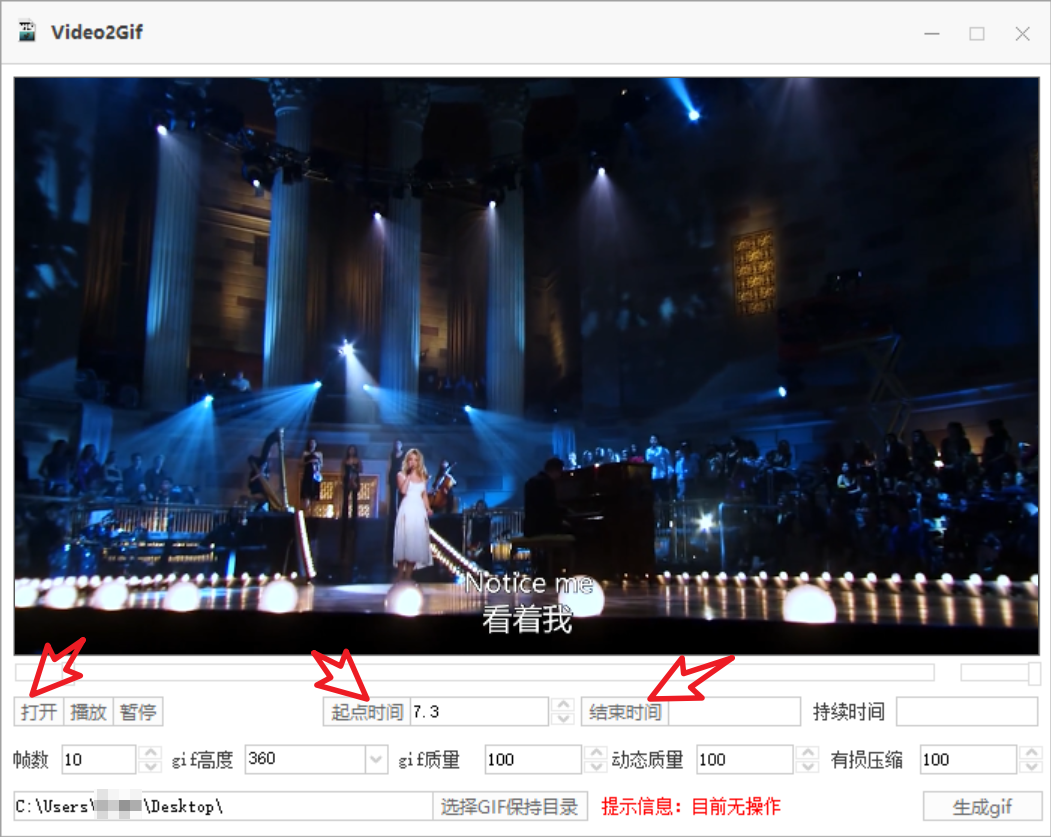Increase gif质量 with the up arrow
1051x837 pixels.
(596, 753)
